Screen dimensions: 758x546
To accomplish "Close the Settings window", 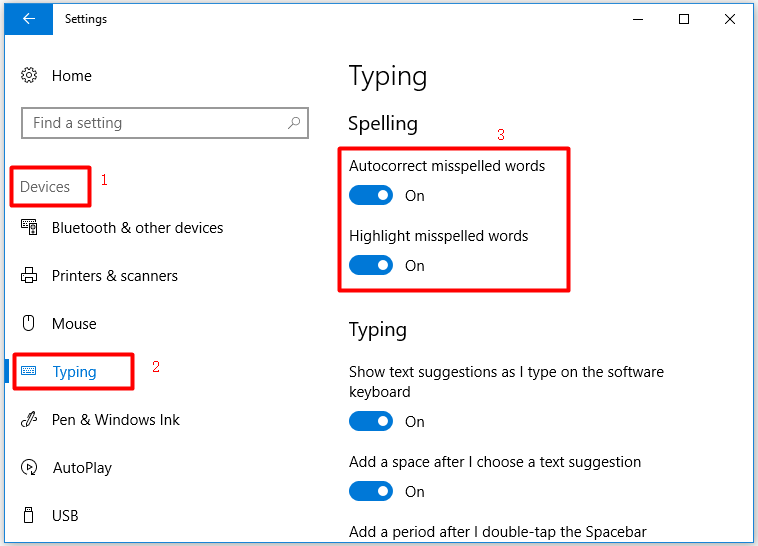I will point(730,19).
